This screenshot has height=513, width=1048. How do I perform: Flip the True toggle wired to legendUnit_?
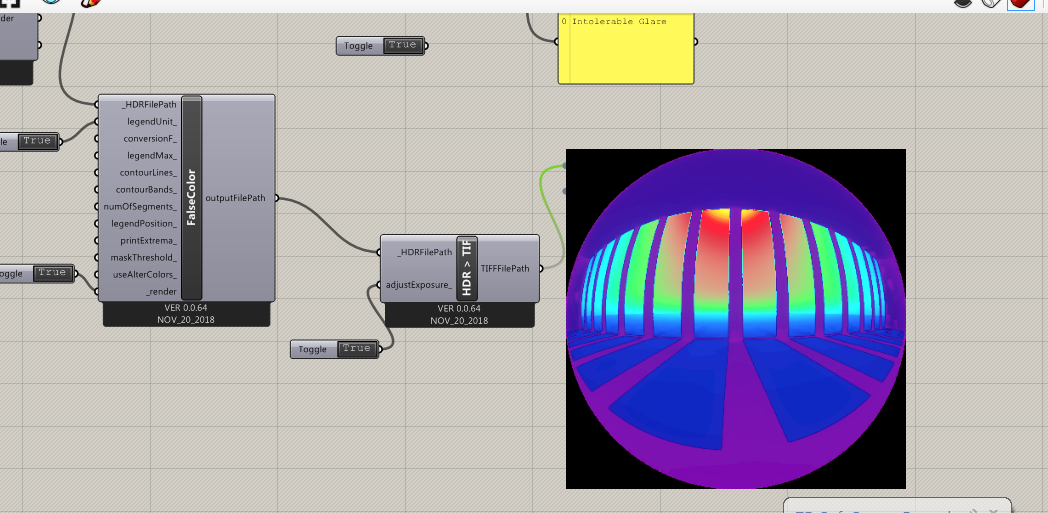click(36, 141)
